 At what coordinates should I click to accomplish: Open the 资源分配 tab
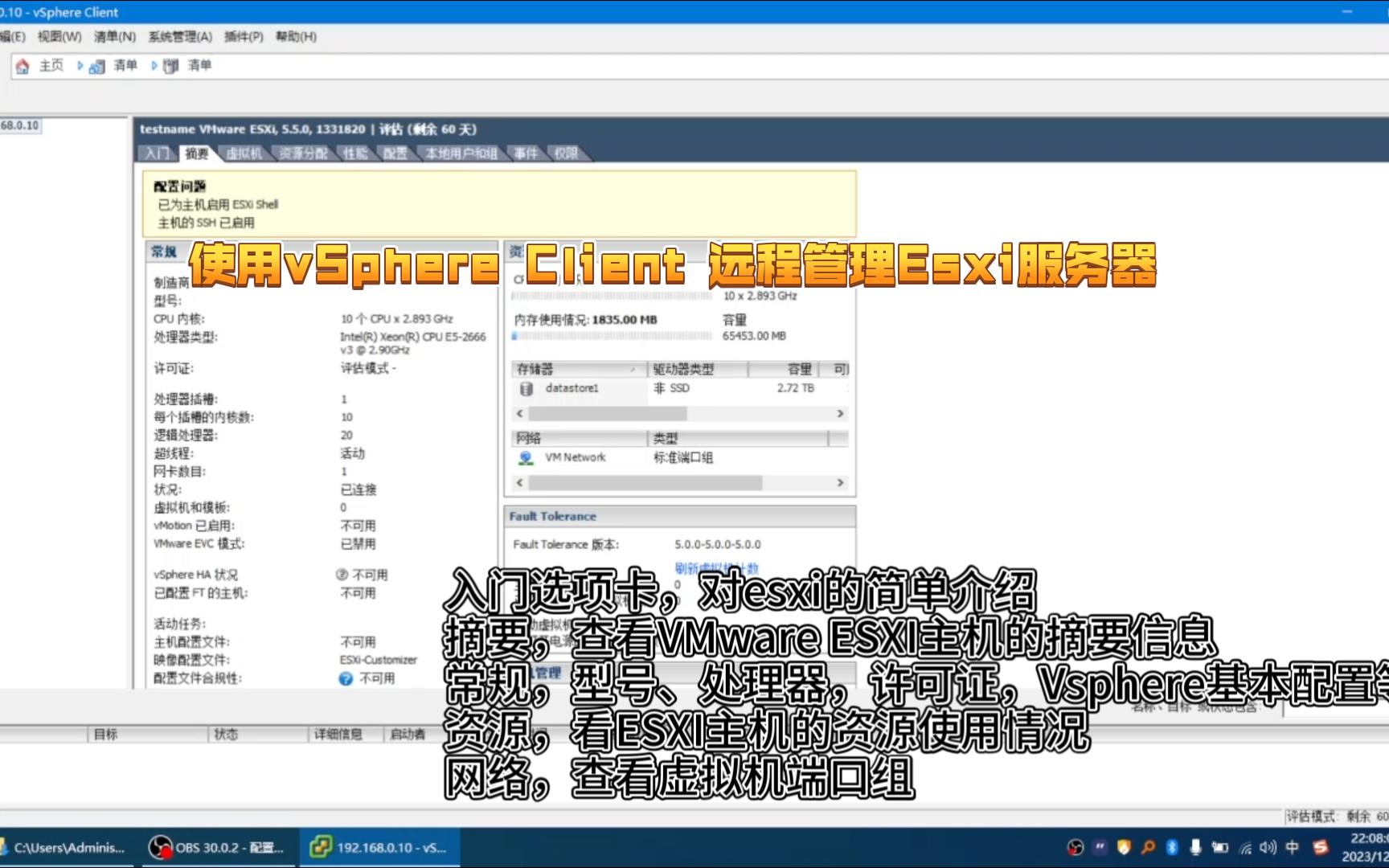(303, 154)
